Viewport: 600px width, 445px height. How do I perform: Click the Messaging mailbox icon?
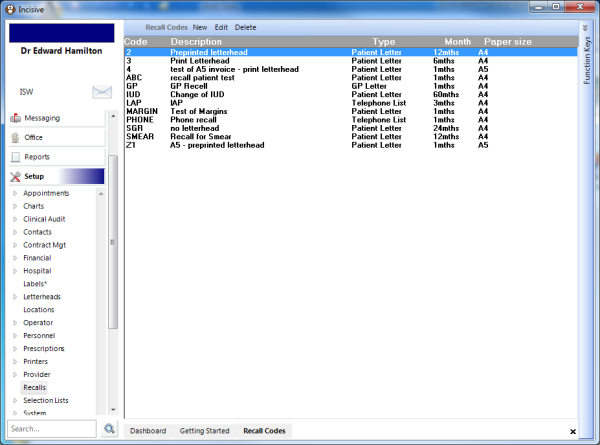[15, 118]
